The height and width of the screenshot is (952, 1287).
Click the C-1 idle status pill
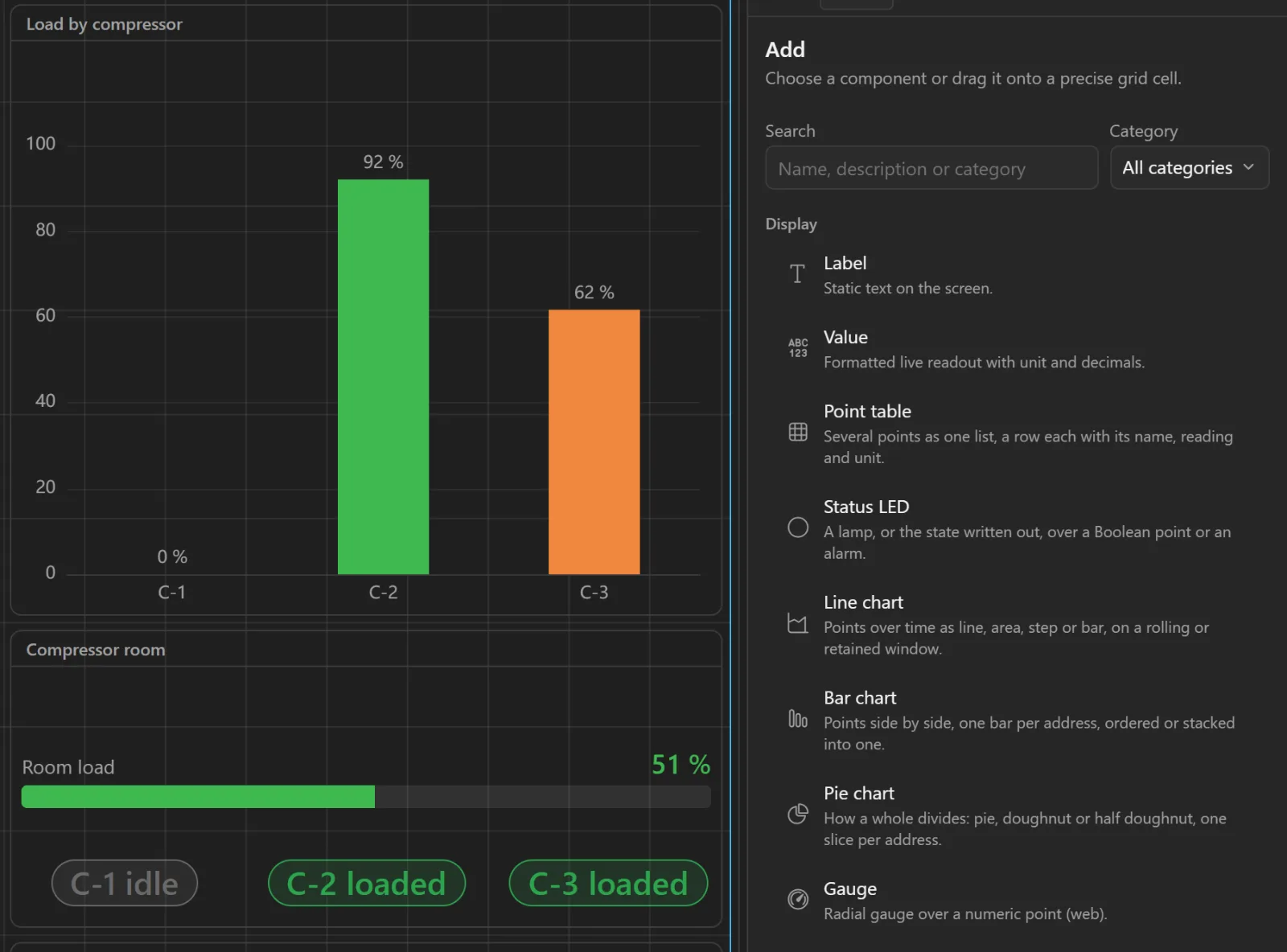(x=125, y=883)
